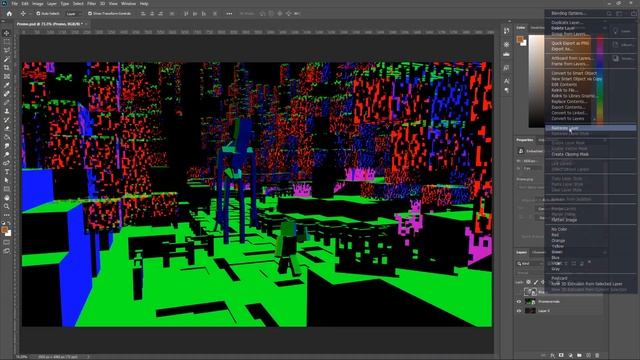Screen dimensions: 640x360
Task: Select the Rectangle shape tool
Action: pos(7,189)
